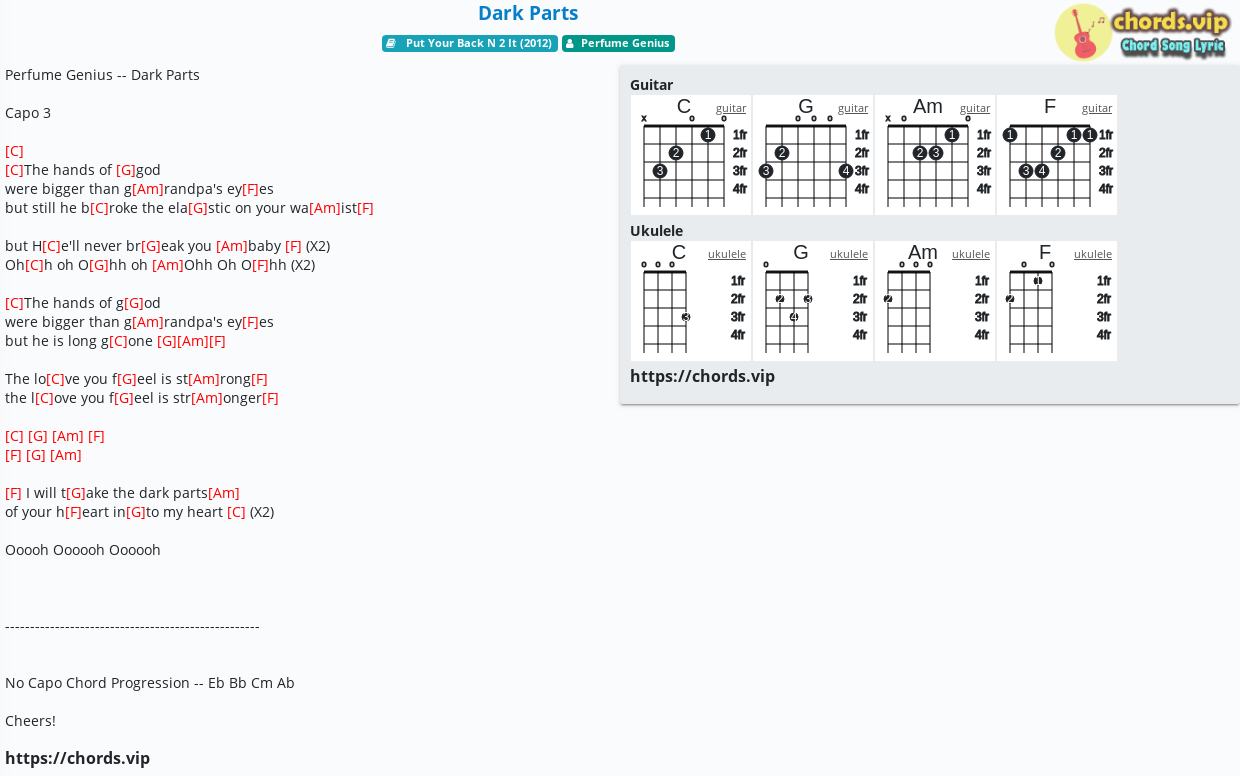Click the 'Ooooh Oooooh Oooooh' lyric line
Viewport: 1240px width, 776px height.
[83, 550]
